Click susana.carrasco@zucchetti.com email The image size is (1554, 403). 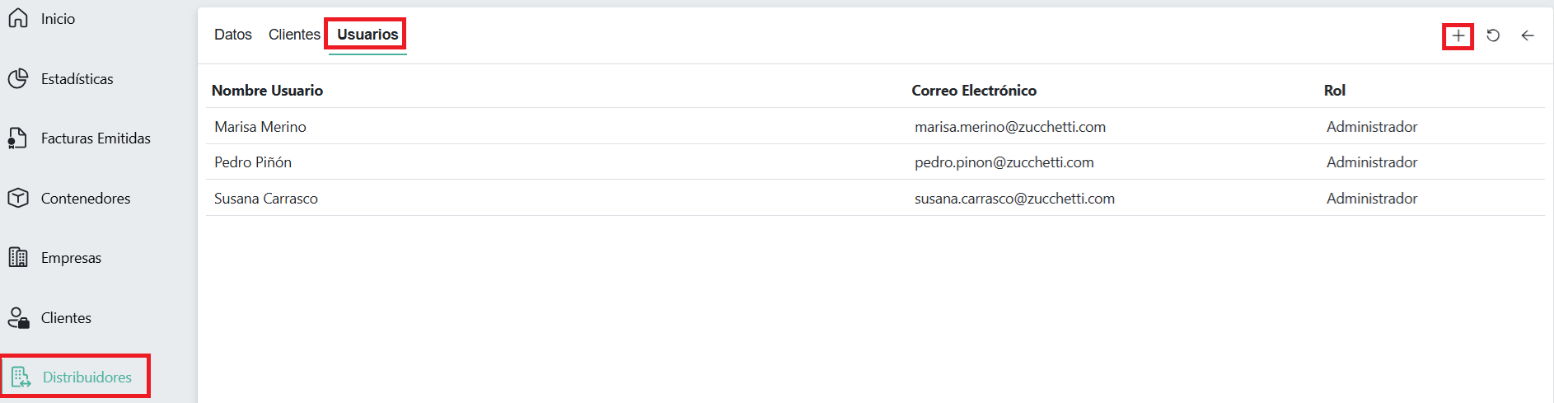click(1014, 198)
